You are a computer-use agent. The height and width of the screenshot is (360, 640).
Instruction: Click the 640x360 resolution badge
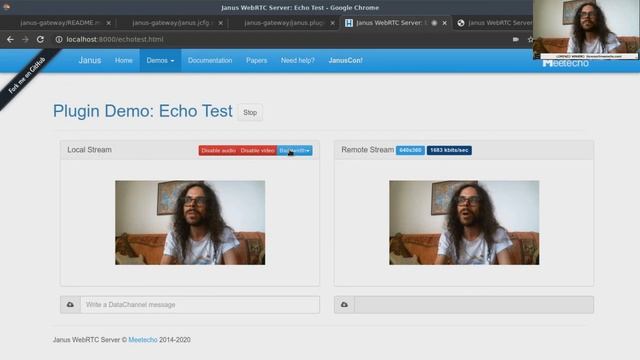click(x=410, y=150)
